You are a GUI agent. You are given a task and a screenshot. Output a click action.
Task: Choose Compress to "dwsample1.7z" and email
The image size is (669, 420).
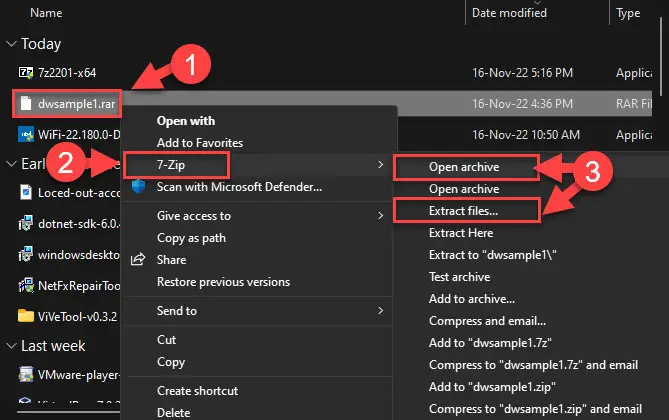533,365
